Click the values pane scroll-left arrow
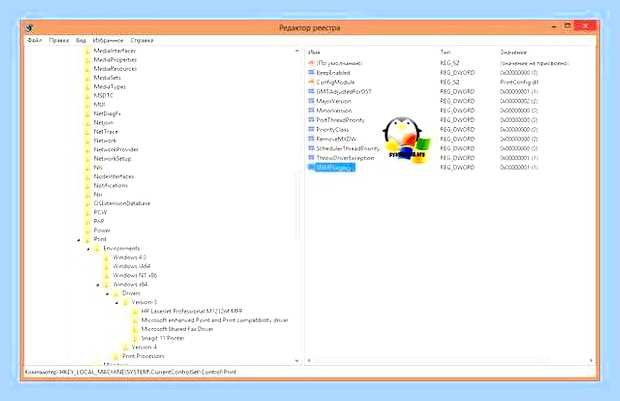Viewport: 620px width, 401px height. [x=309, y=361]
